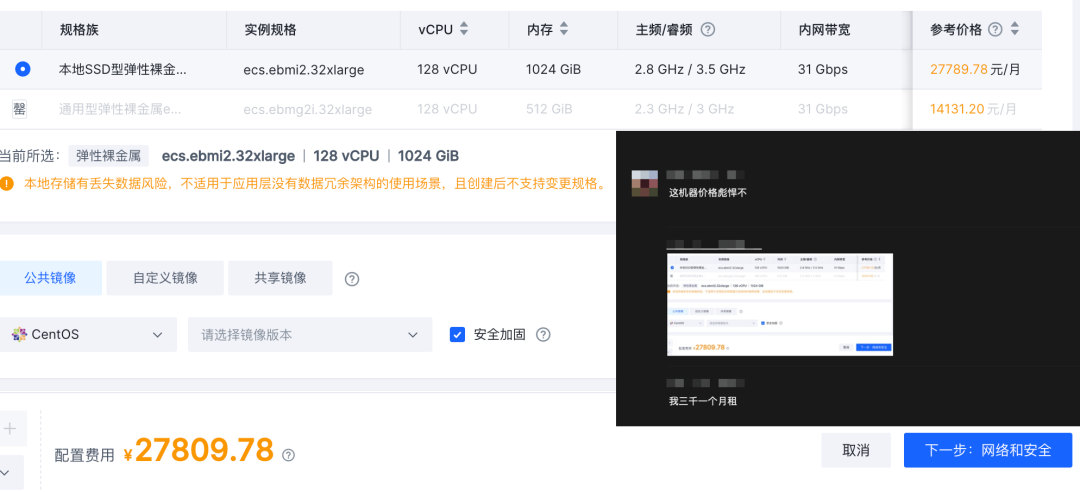1080x492 pixels.
Task: Switch to the 自定义镜像 tab
Action: coord(165,278)
